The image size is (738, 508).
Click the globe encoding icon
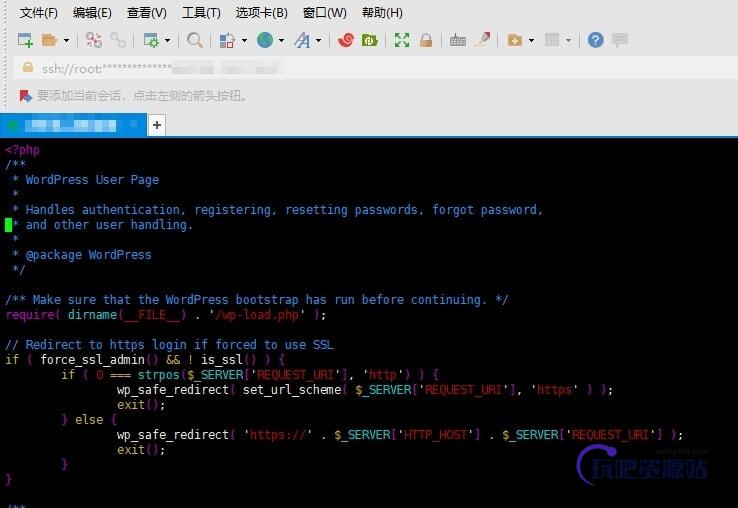[265, 40]
